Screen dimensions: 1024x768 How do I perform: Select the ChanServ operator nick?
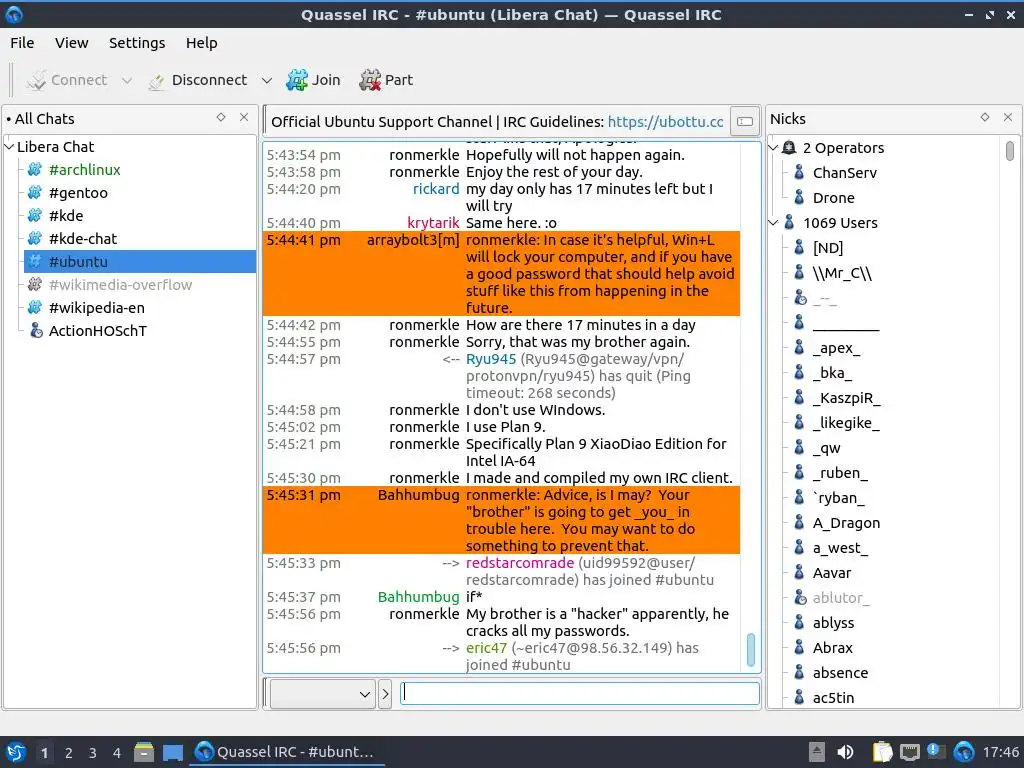click(x=844, y=173)
